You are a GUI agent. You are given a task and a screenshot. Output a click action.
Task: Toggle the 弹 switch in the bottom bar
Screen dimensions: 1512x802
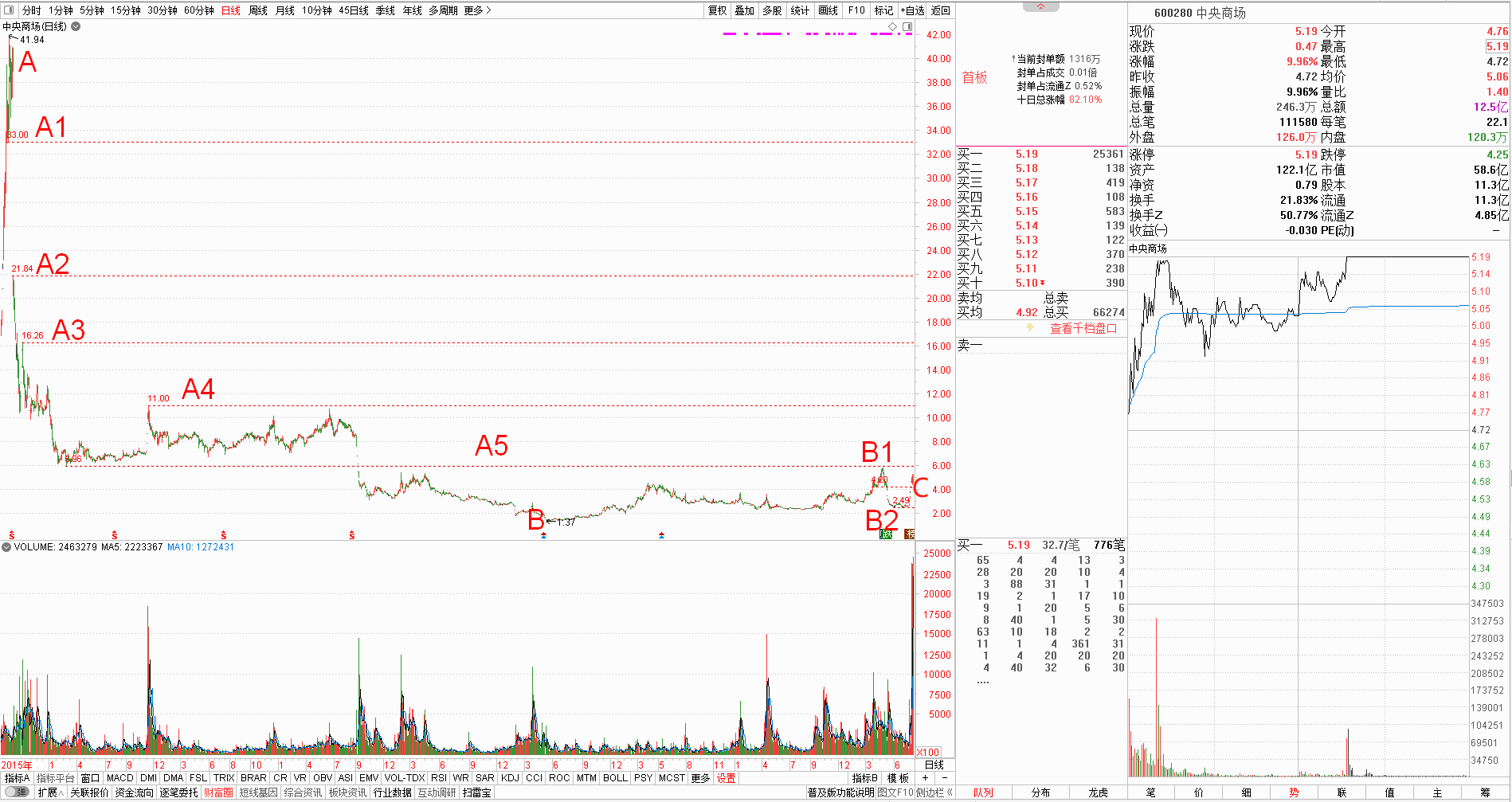(x=17, y=792)
